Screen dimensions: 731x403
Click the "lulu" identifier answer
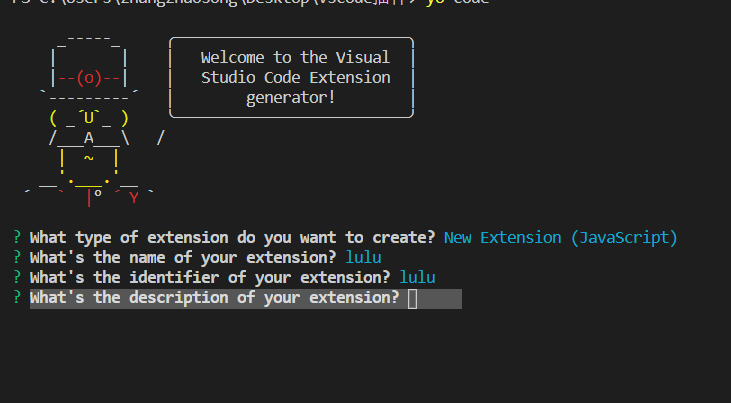tap(417, 278)
